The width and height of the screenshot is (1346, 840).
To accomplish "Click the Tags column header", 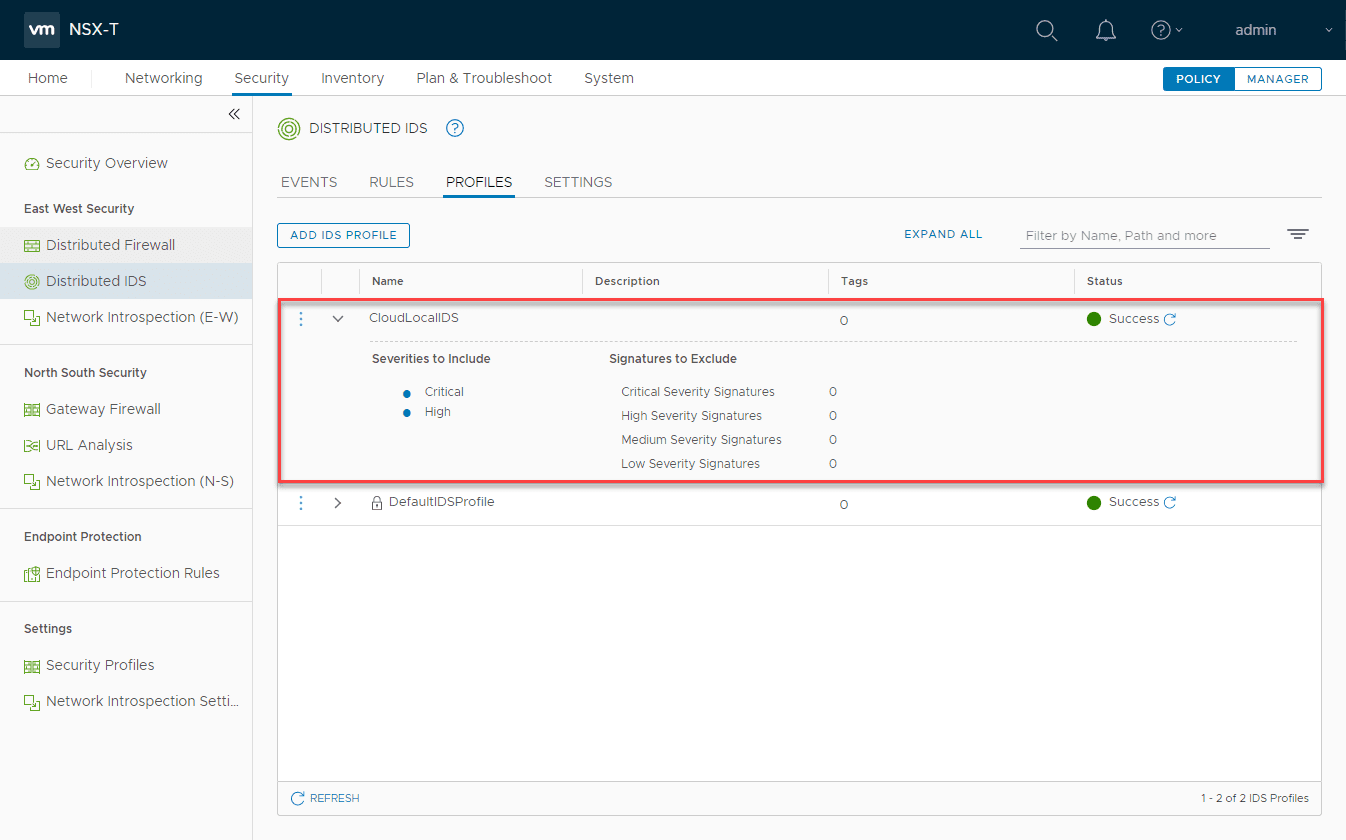I will 854,281.
